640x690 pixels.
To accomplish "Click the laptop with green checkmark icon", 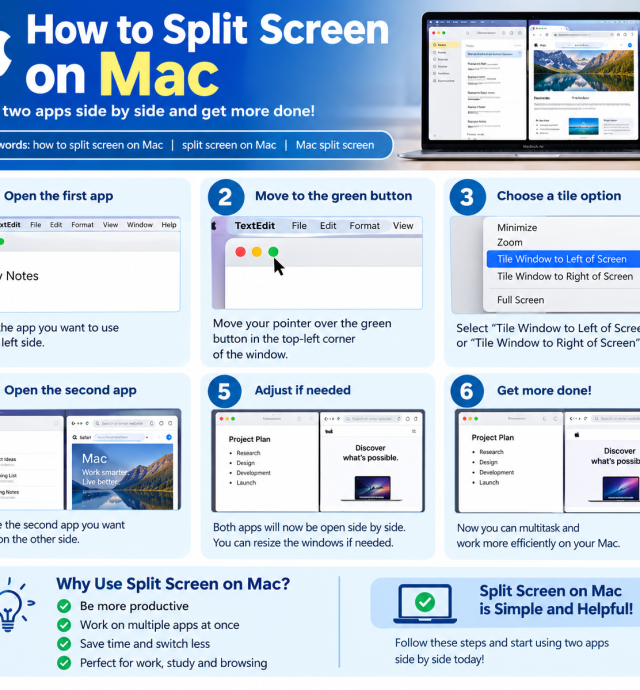I will [425, 603].
